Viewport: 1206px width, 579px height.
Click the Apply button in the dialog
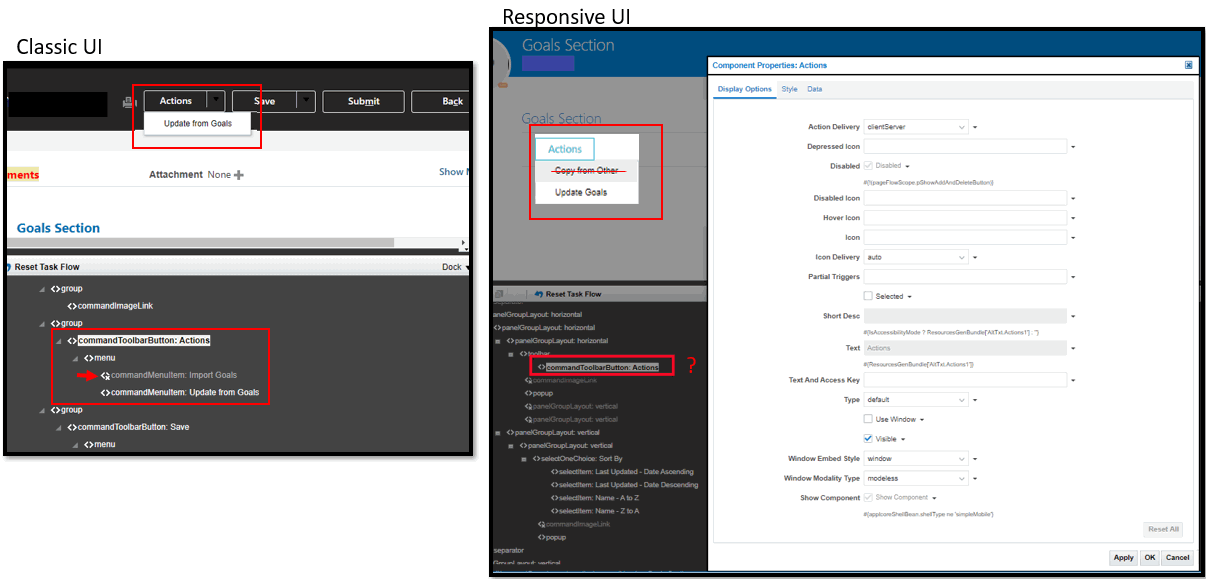coord(1123,558)
